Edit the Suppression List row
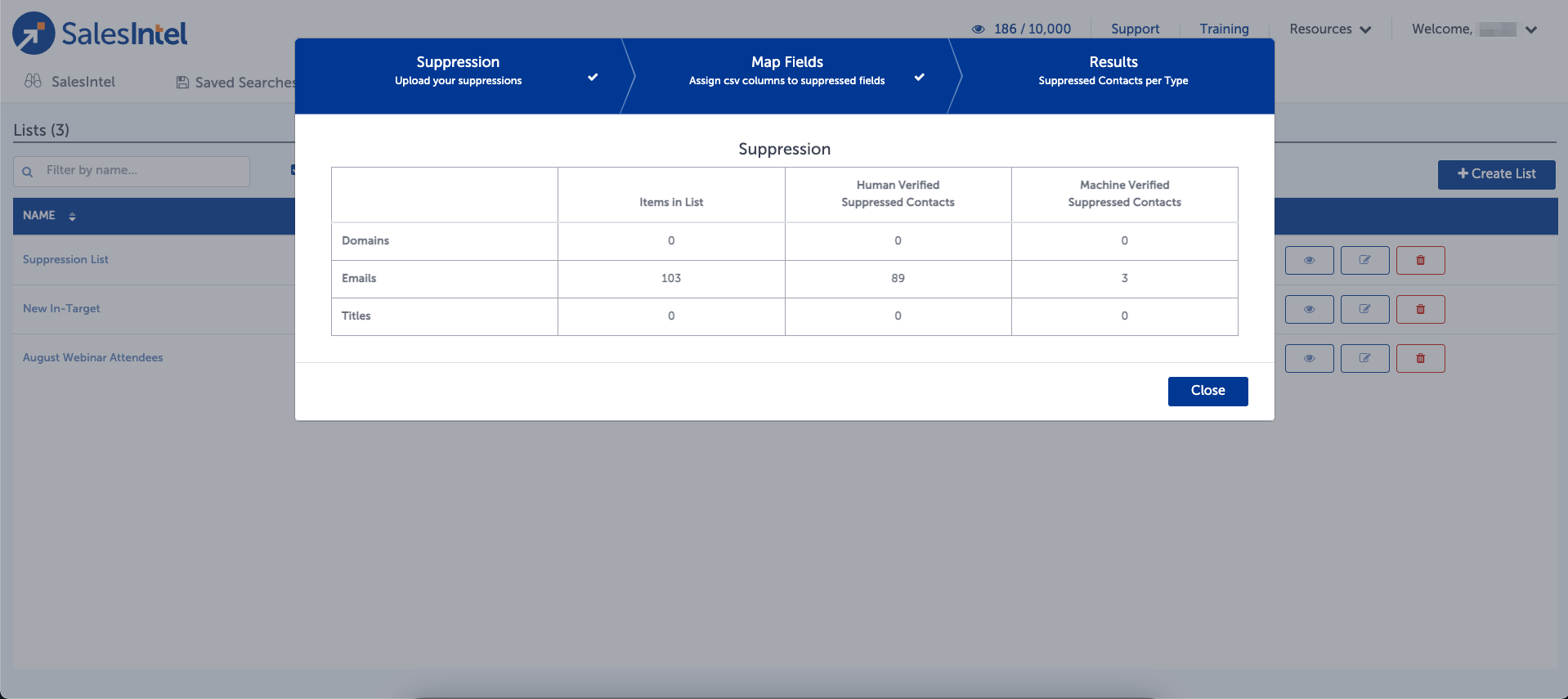The image size is (1568, 699). pyautogui.click(x=1364, y=260)
